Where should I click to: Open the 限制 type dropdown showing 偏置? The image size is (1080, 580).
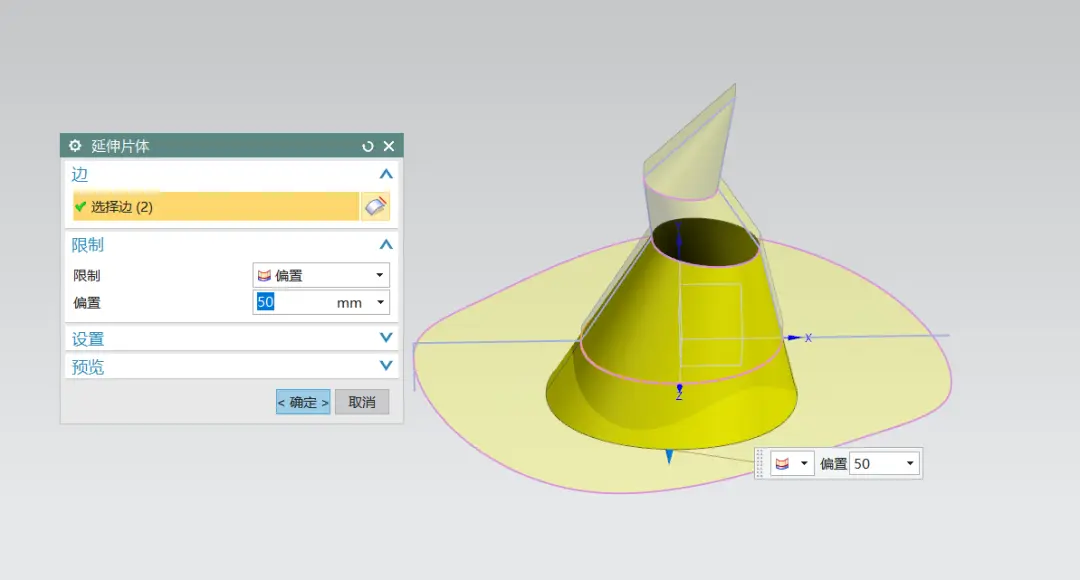pyautogui.click(x=321, y=276)
